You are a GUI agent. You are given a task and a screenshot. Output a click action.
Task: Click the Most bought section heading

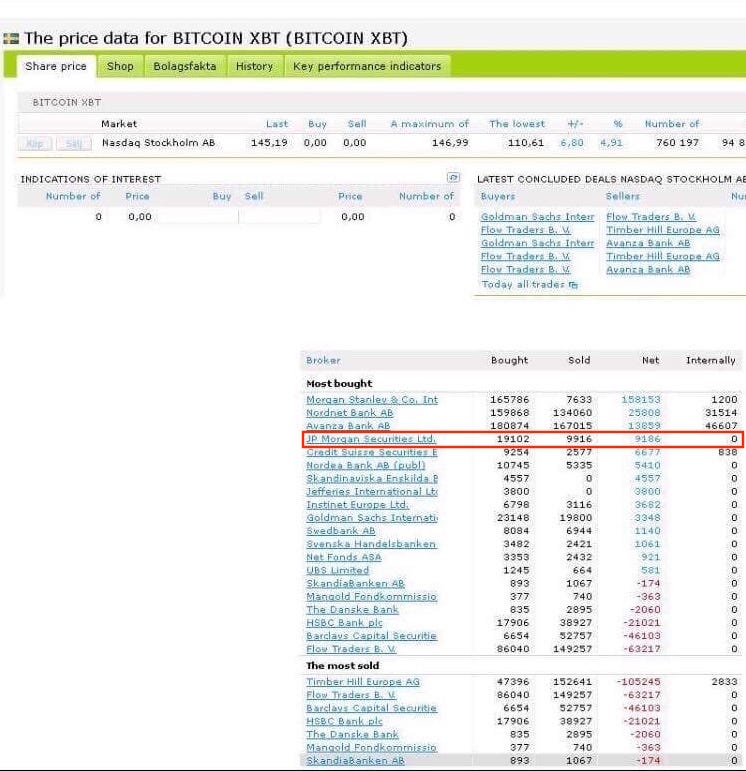(x=339, y=384)
